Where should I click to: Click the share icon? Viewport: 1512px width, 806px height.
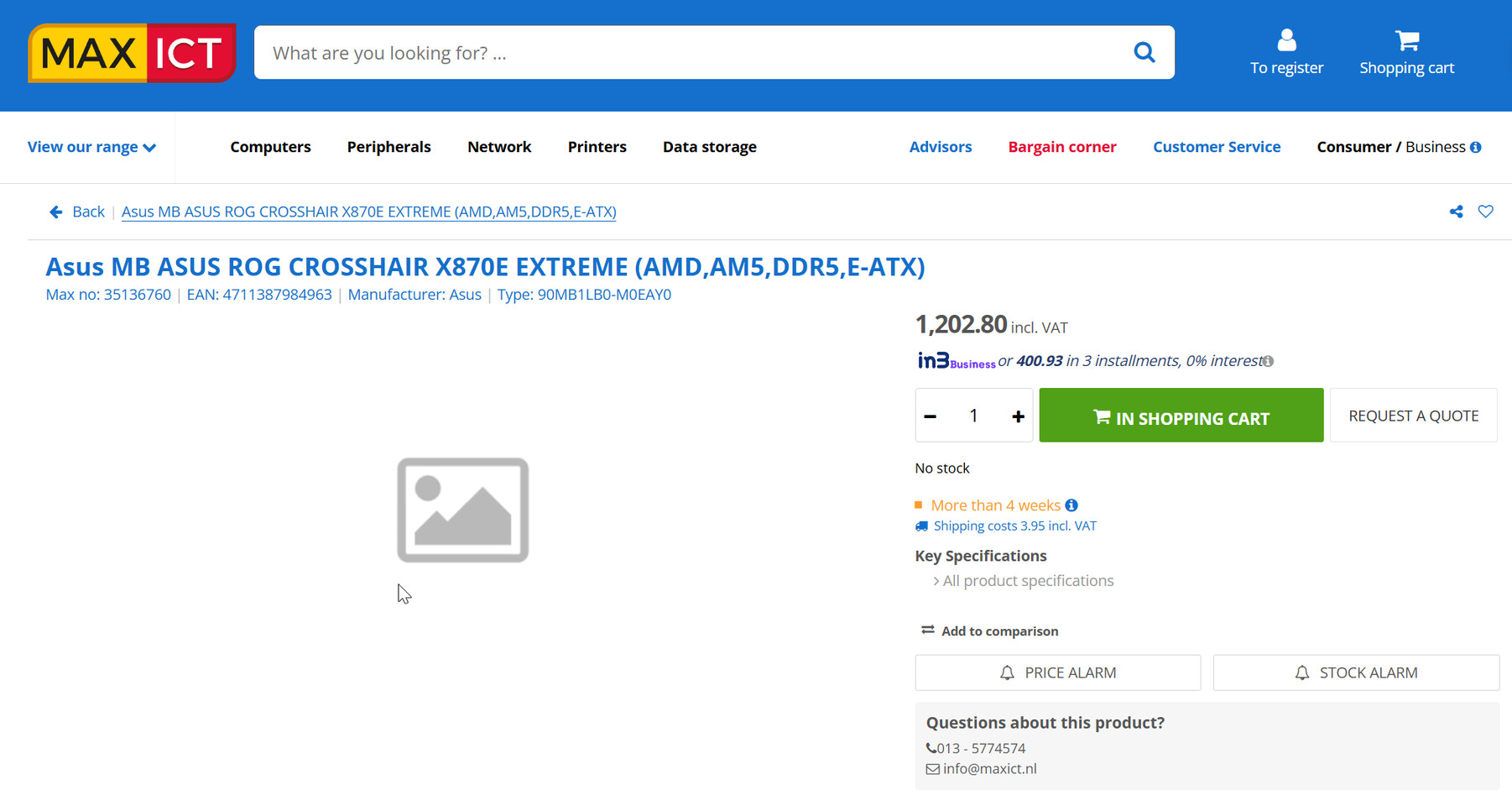click(1456, 212)
